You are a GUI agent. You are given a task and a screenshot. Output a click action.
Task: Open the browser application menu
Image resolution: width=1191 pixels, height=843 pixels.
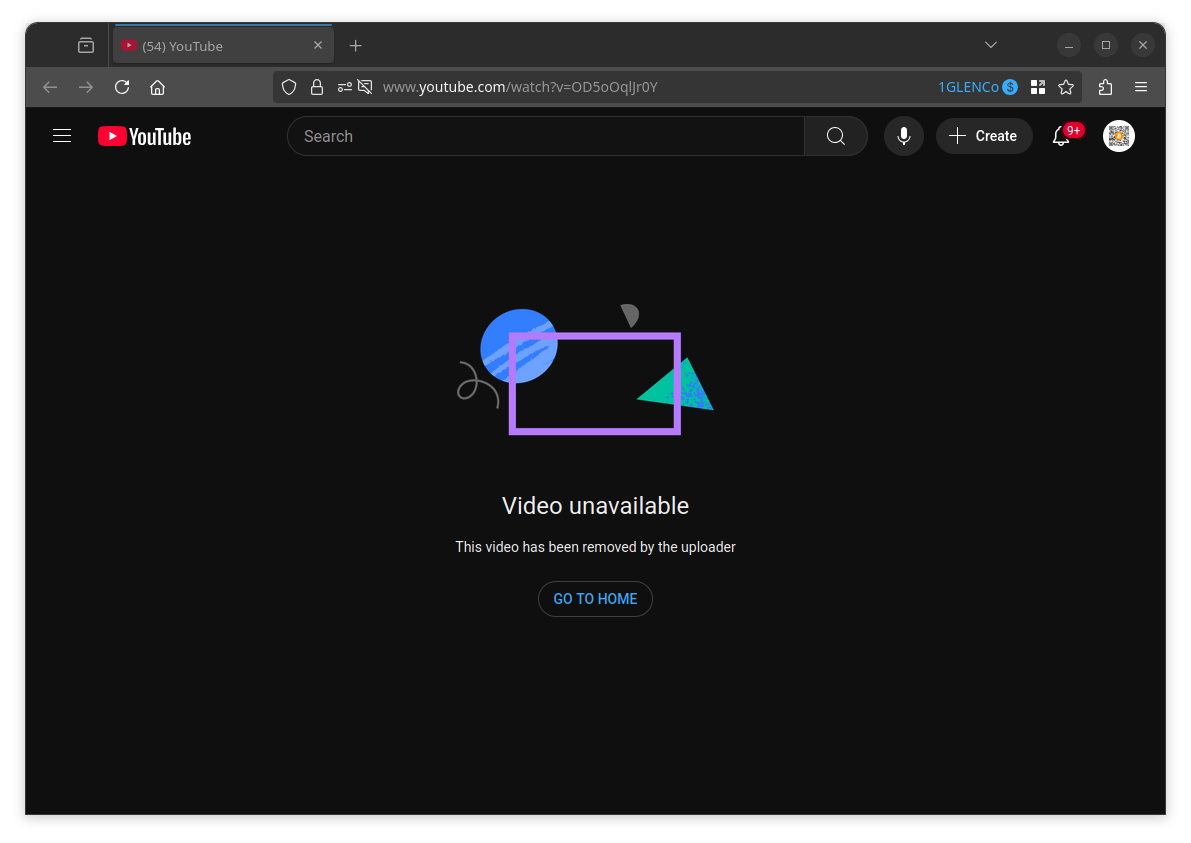(x=1141, y=87)
